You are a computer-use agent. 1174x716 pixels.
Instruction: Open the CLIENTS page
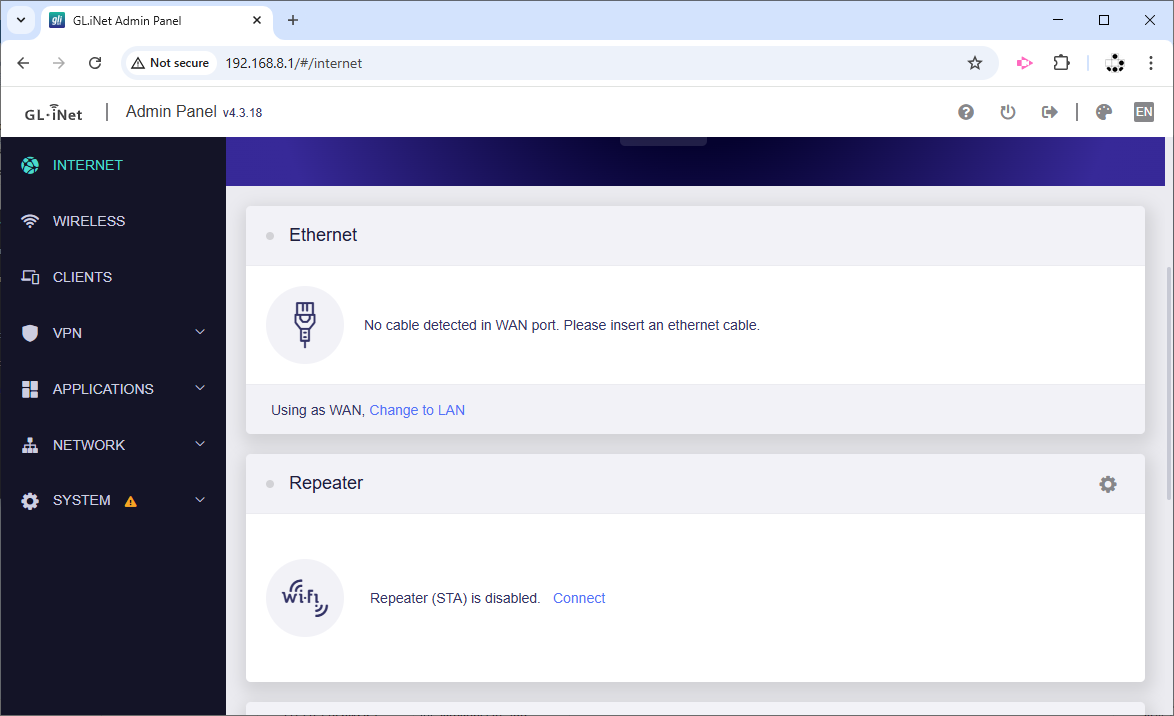pos(82,277)
